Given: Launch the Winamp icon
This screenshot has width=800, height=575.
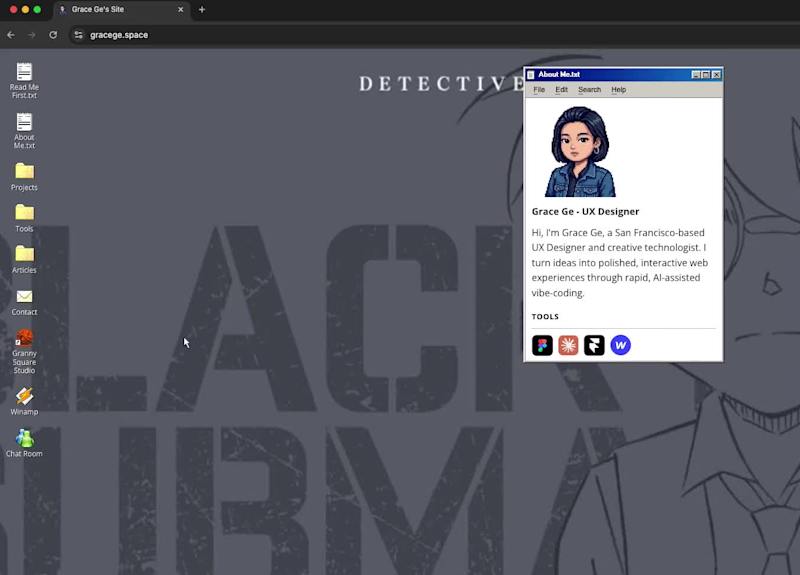Looking at the screenshot, I should pos(24,401).
